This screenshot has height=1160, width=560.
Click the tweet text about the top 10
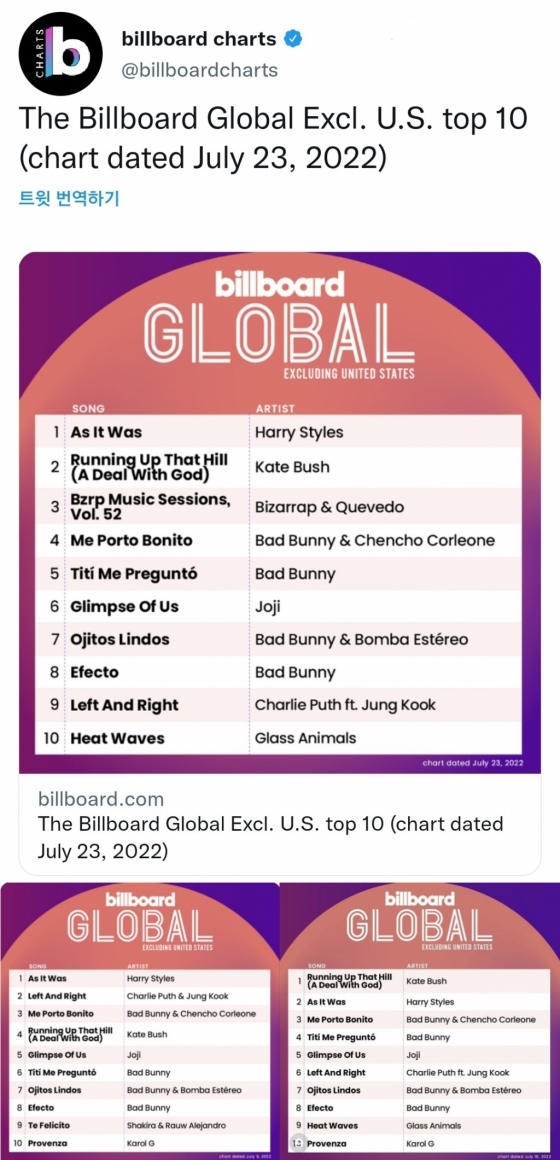274,138
